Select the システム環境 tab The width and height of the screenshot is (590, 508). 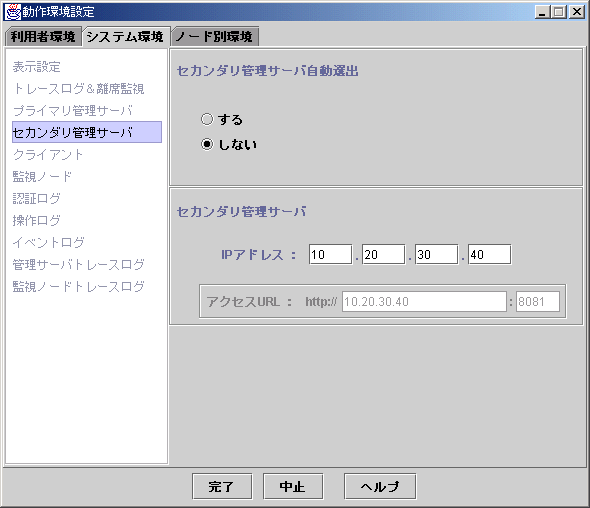pos(125,37)
